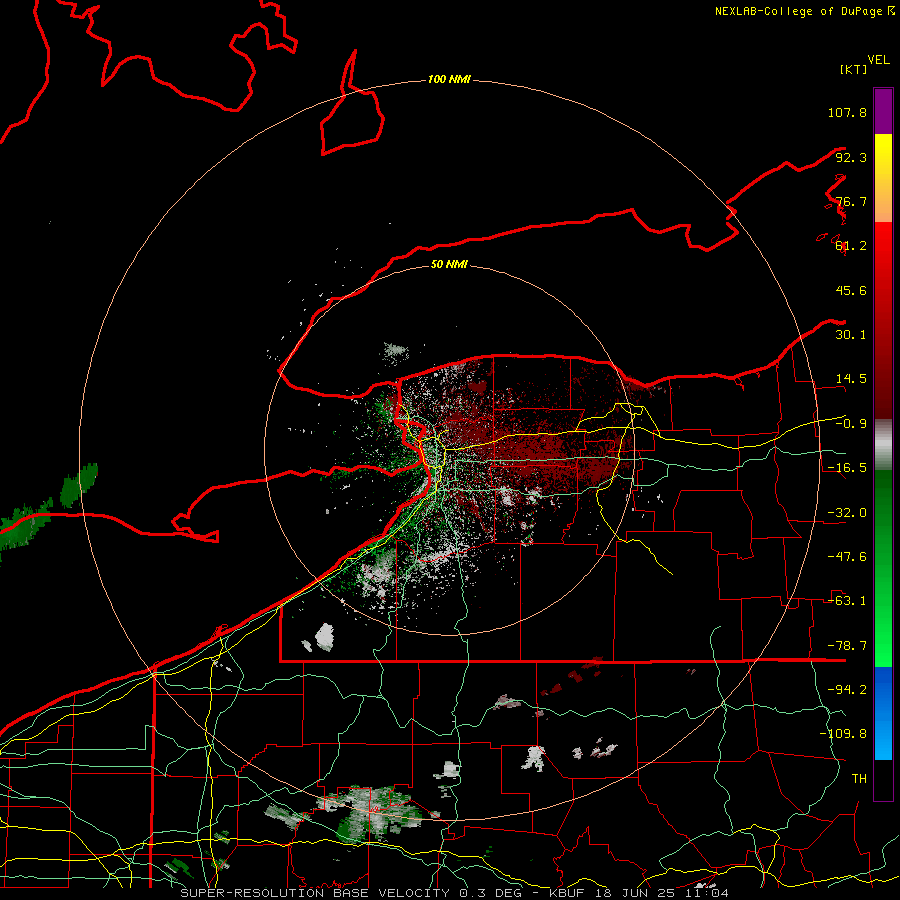900x900 pixels.
Task: Click the VEL legend title
Action: click(878, 60)
